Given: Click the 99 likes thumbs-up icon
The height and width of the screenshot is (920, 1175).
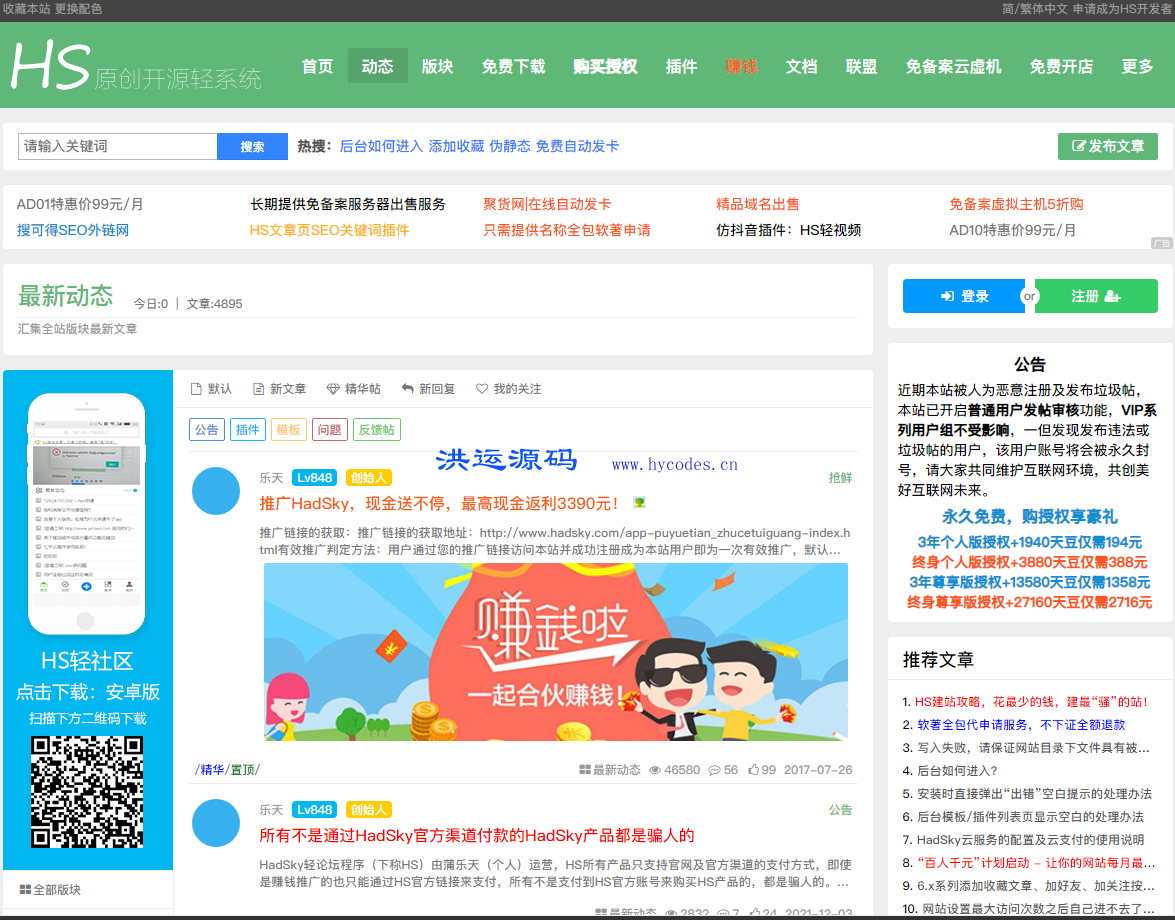Looking at the screenshot, I should (754, 769).
